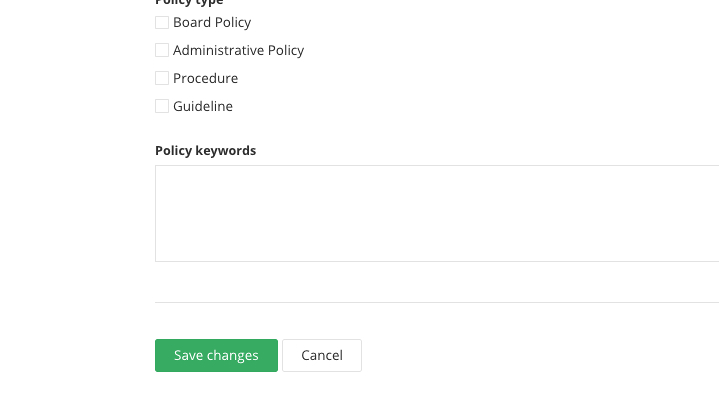The width and height of the screenshot is (719, 402).
Task: Mark Guideline as the policy type
Action: [x=162, y=106]
